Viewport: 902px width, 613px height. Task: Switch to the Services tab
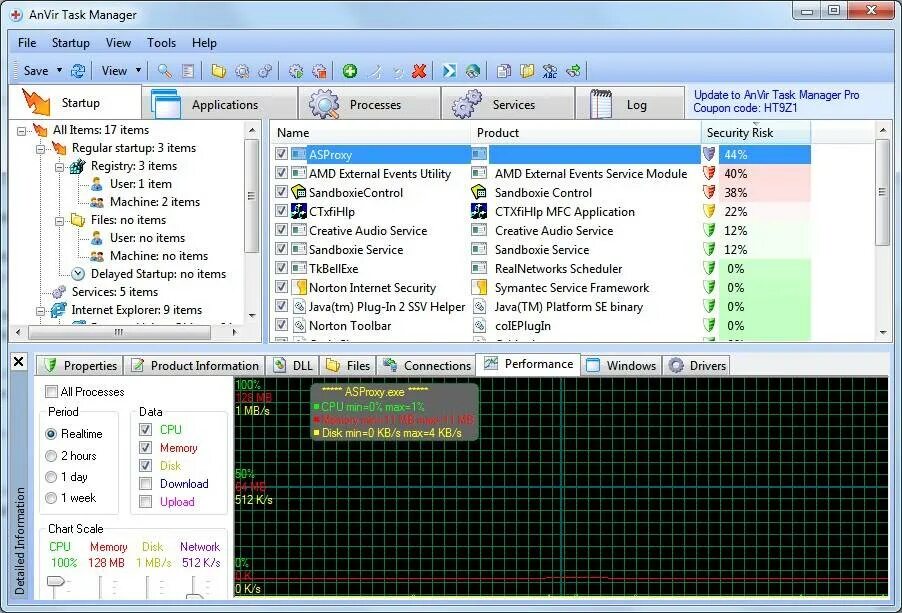tap(507, 104)
